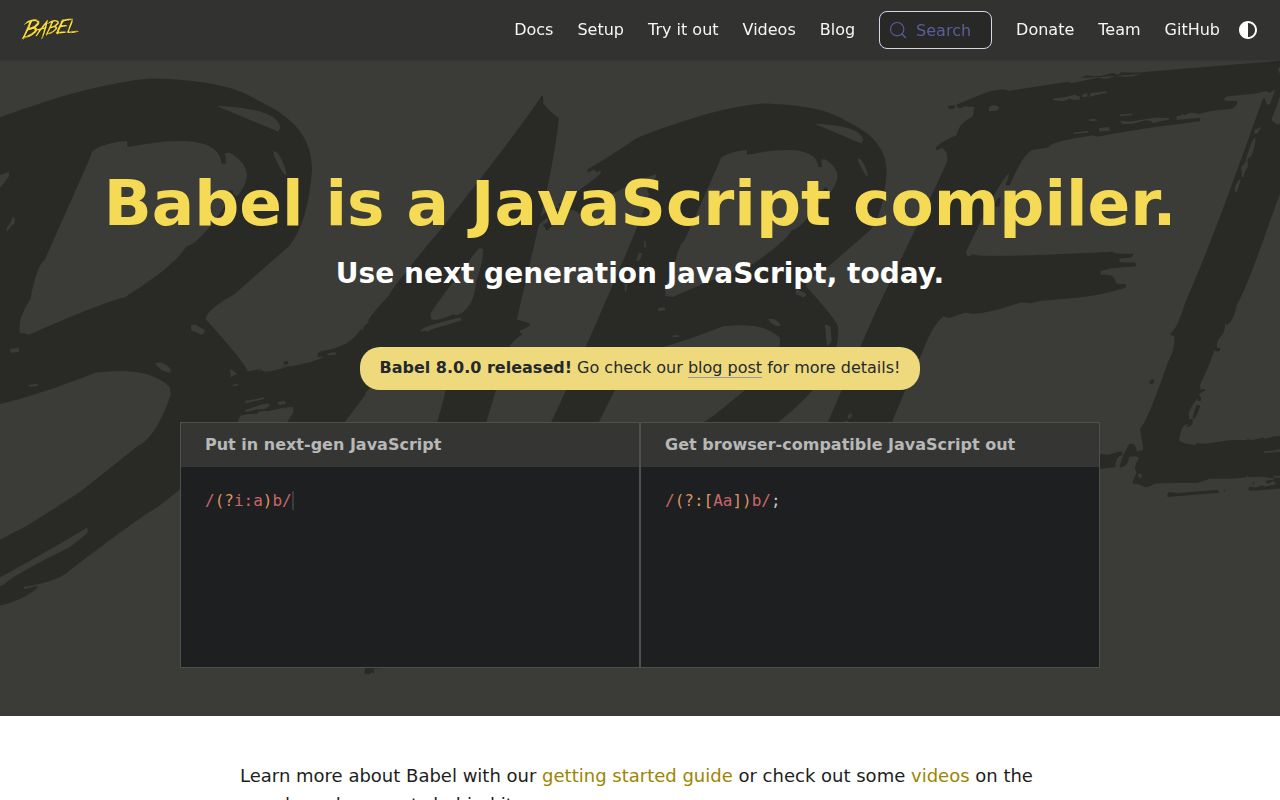This screenshot has width=1280, height=800.
Task: Open the videos link in paragraph
Action: click(x=940, y=776)
